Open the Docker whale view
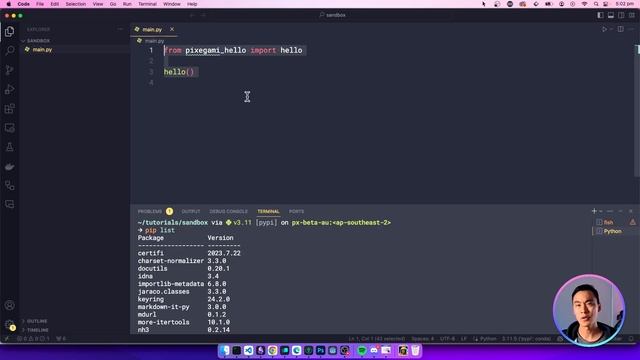The image size is (640, 360). 10,167
